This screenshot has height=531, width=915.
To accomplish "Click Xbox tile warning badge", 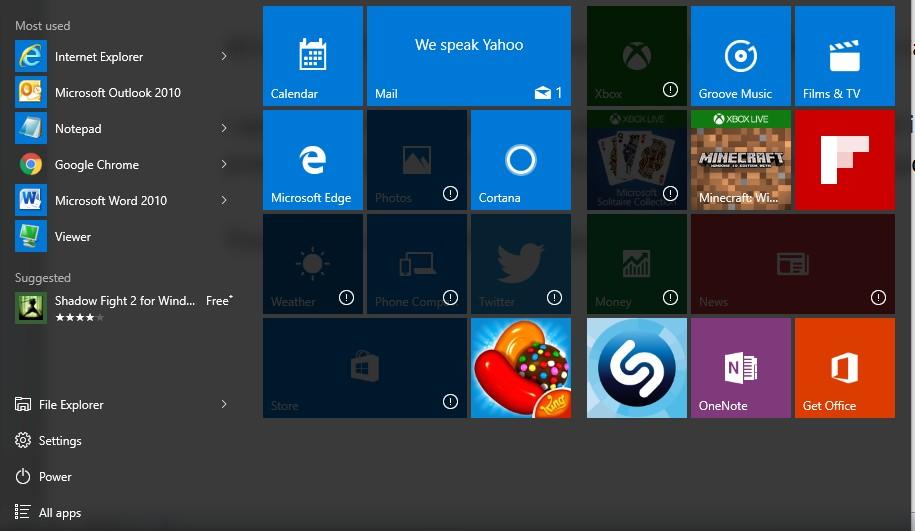I will pos(670,89).
